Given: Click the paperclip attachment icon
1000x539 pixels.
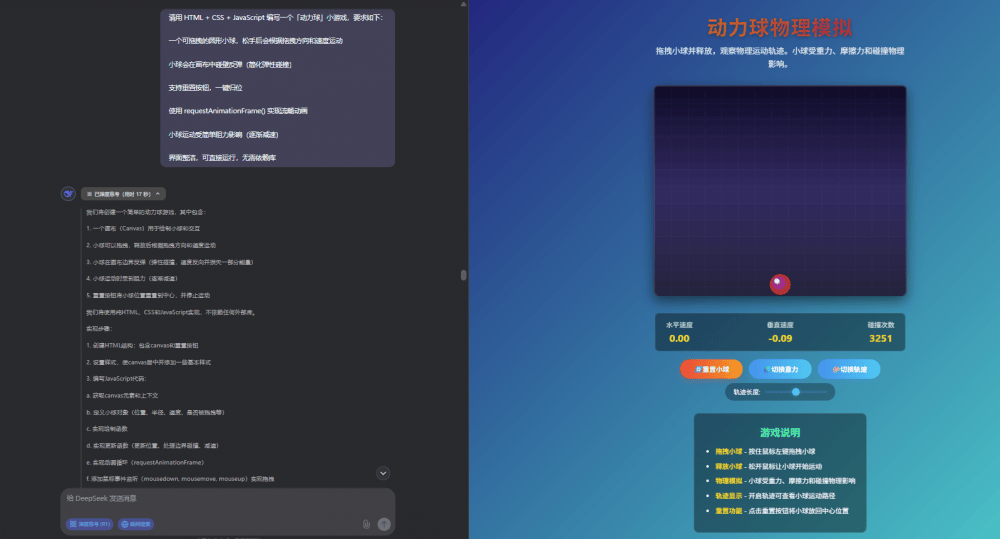Looking at the screenshot, I should (x=366, y=523).
